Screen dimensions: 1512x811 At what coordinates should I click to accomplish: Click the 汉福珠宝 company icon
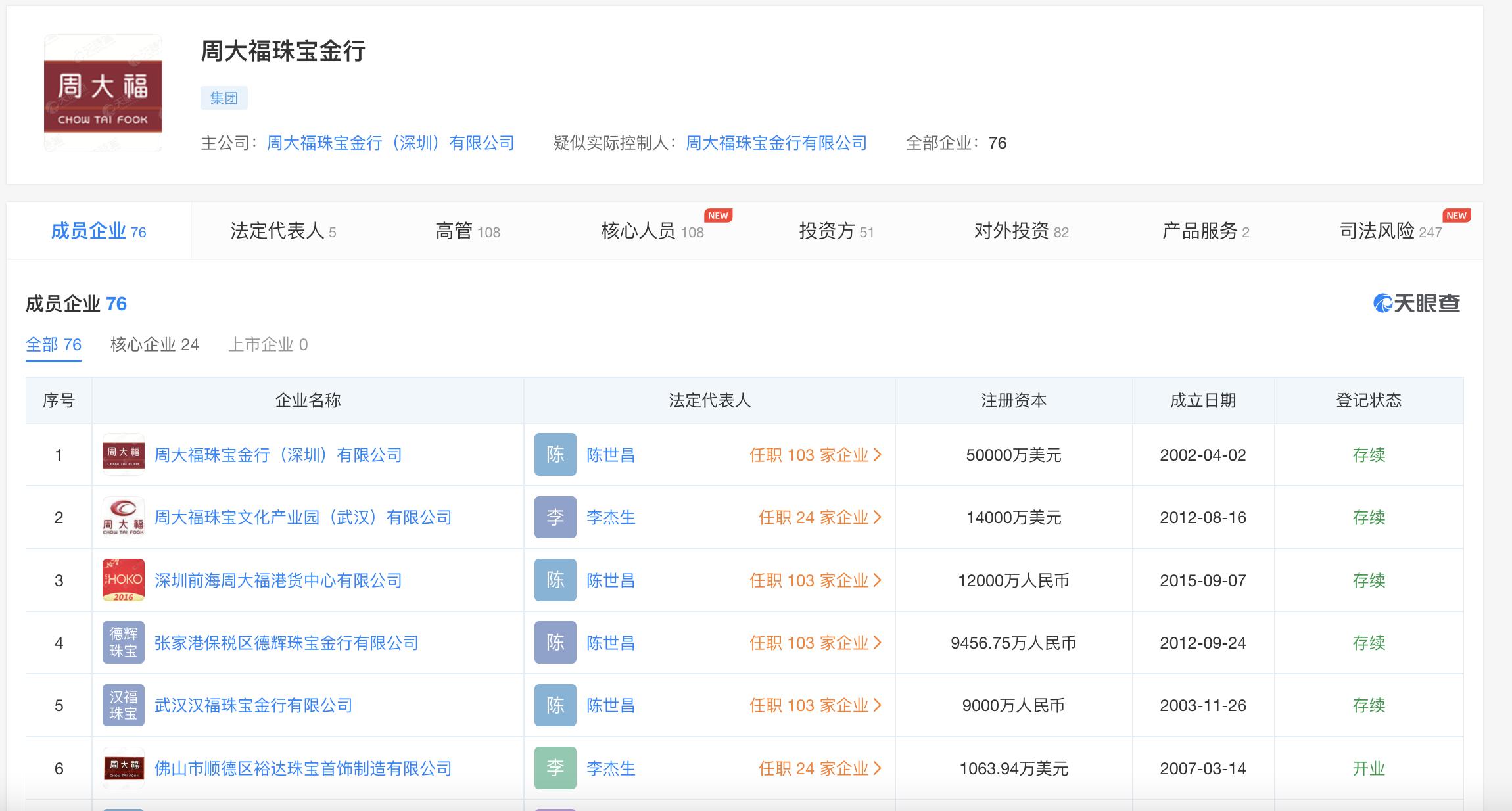123,705
